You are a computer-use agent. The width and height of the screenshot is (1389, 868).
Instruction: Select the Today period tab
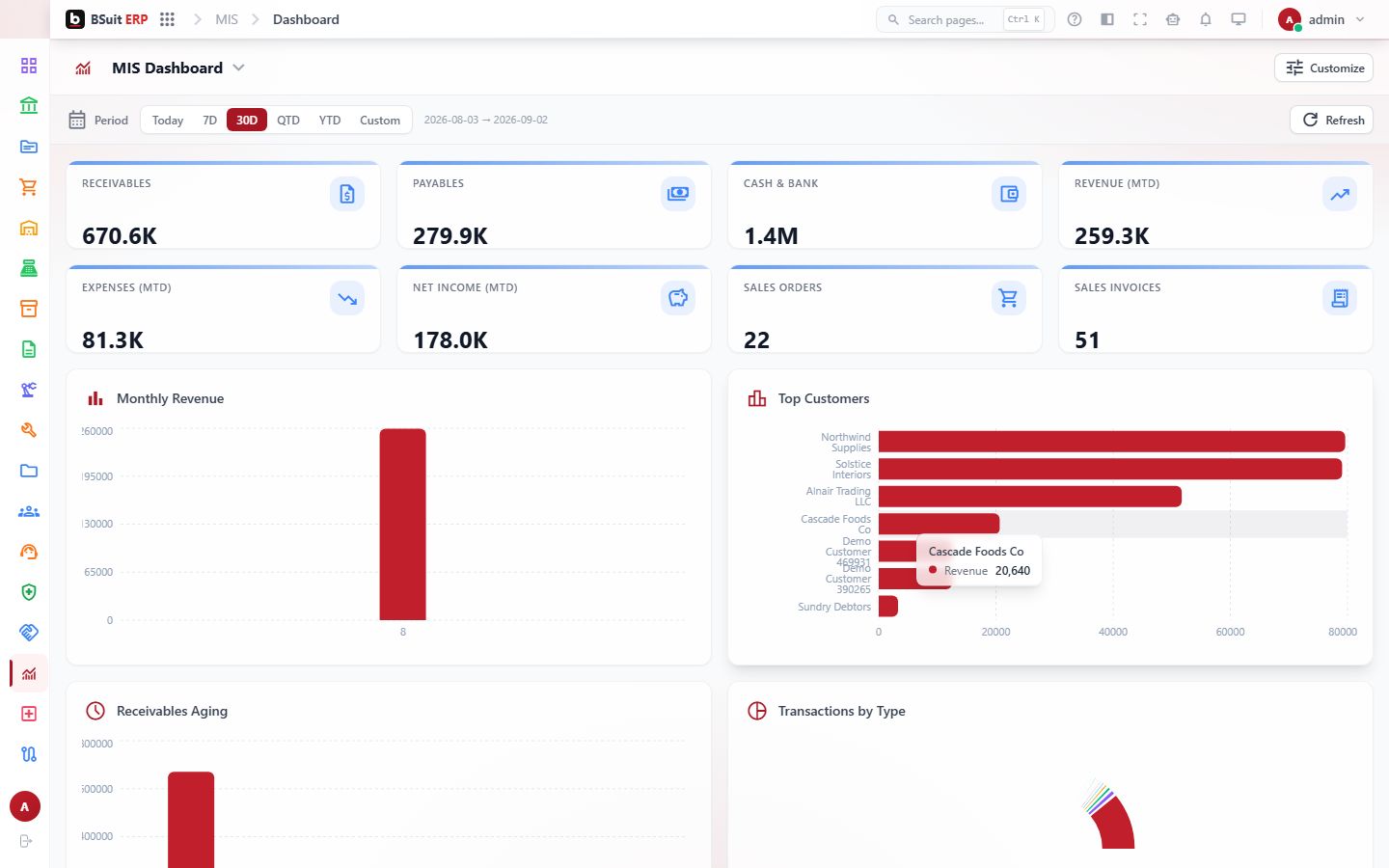(x=168, y=120)
